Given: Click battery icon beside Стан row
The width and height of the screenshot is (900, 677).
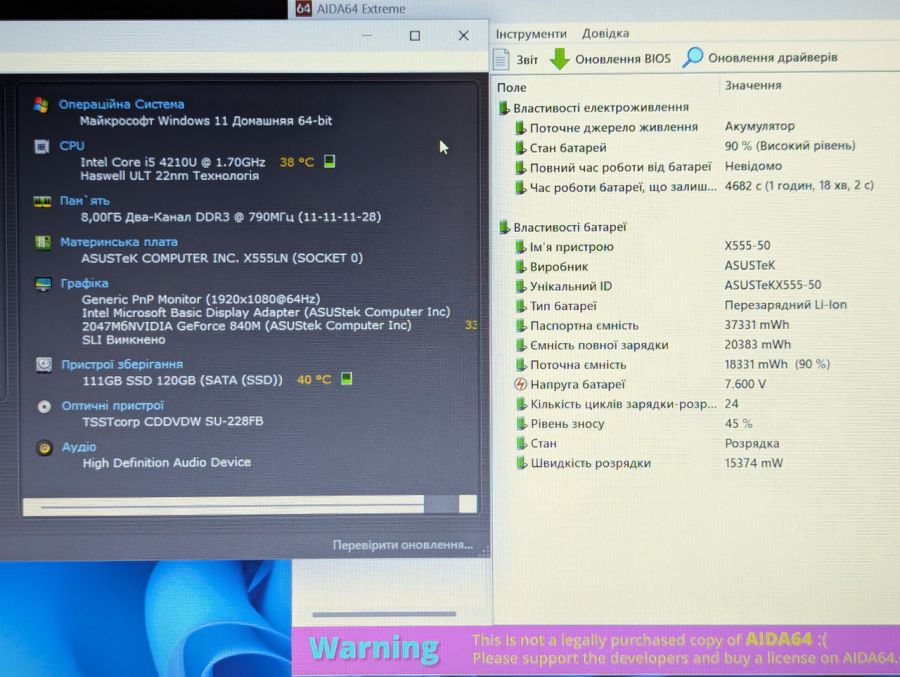Looking at the screenshot, I should (520, 443).
